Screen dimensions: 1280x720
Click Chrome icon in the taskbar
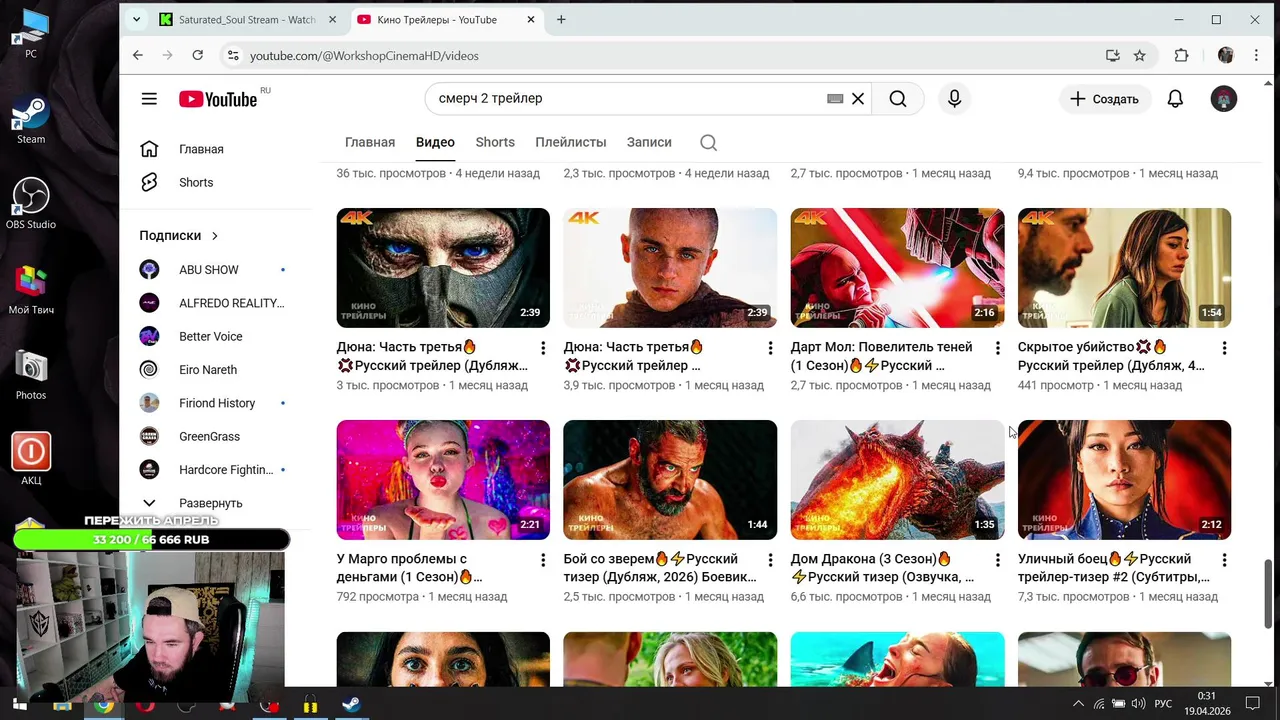click(x=103, y=703)
